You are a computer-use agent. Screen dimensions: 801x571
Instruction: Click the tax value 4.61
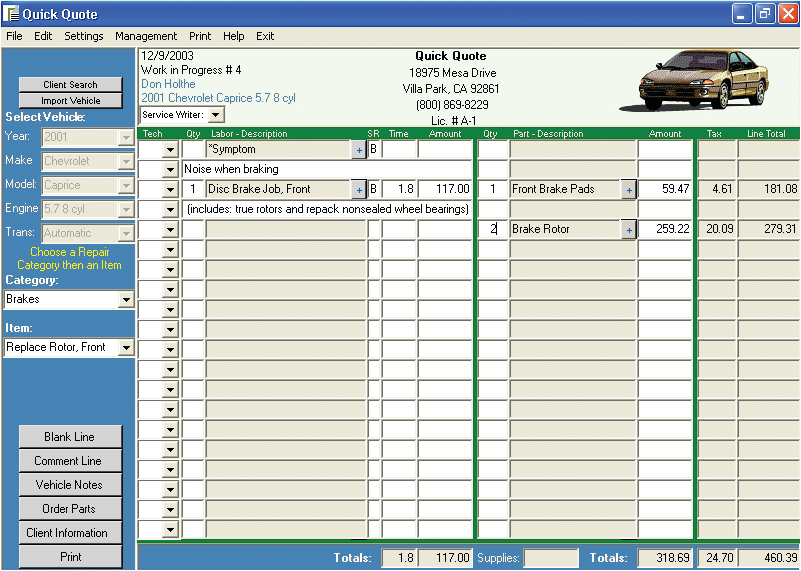[x=717, y=189]
